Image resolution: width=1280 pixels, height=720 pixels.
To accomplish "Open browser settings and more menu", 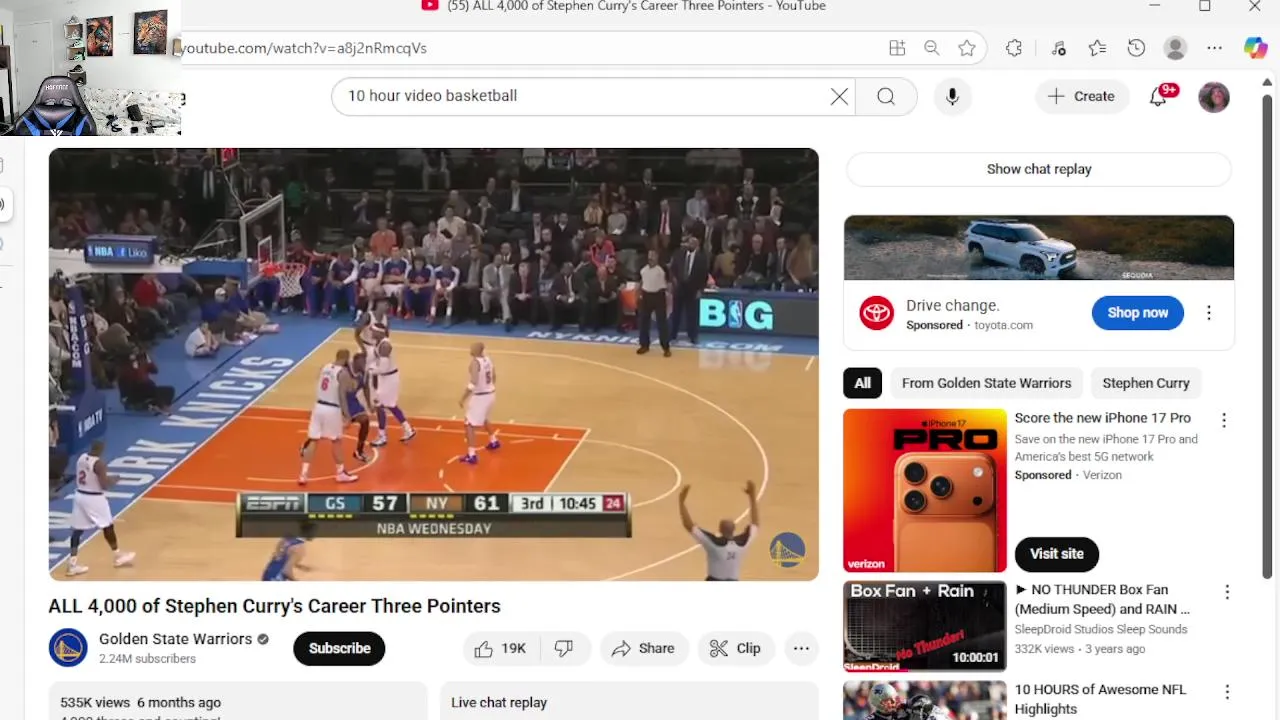I will click(x=1214, y=48).
